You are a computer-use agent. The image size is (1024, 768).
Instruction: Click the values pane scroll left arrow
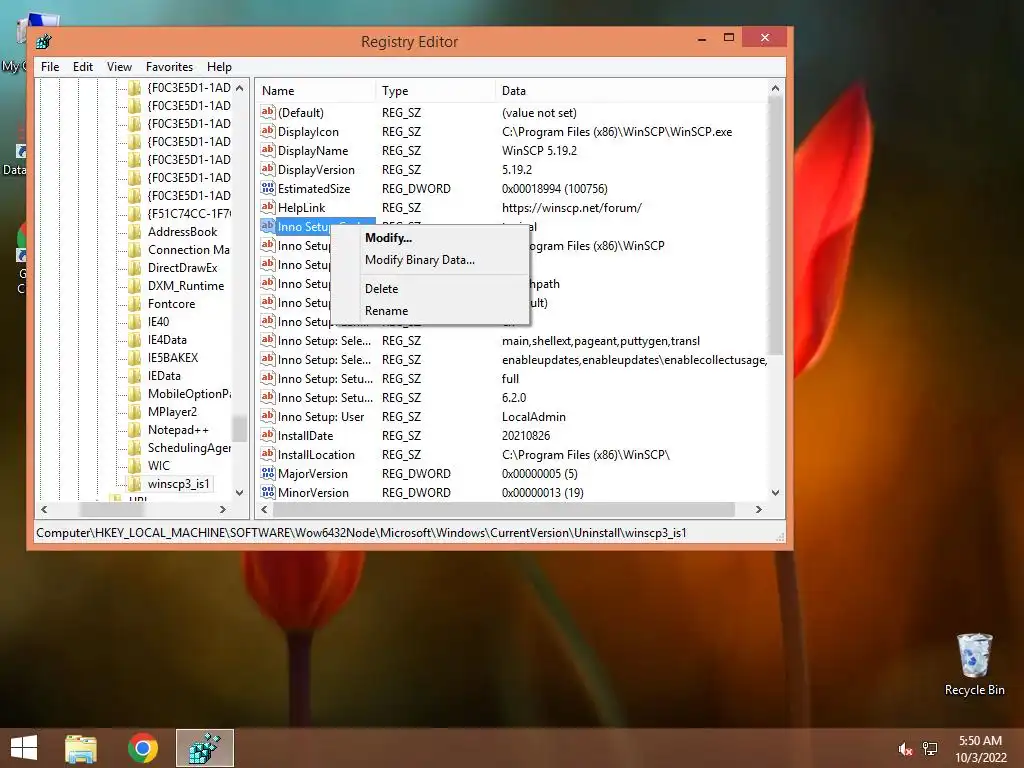click(264, 509)
